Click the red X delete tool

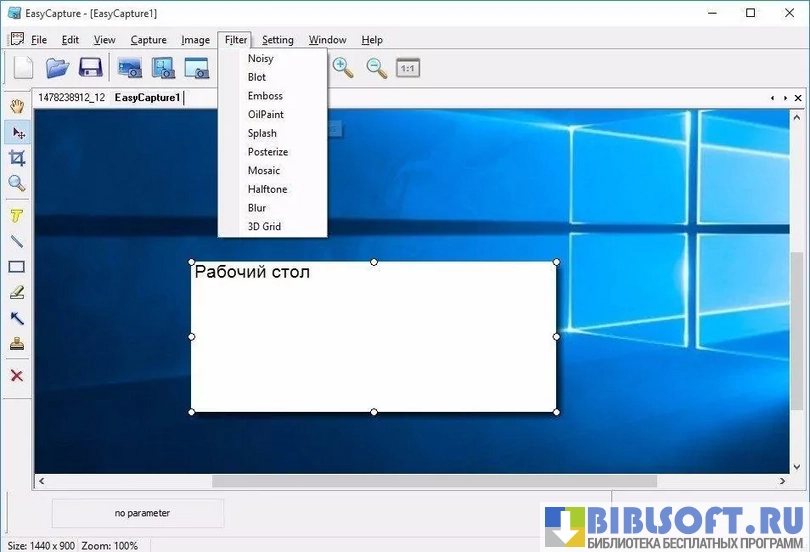click(17, 376)
